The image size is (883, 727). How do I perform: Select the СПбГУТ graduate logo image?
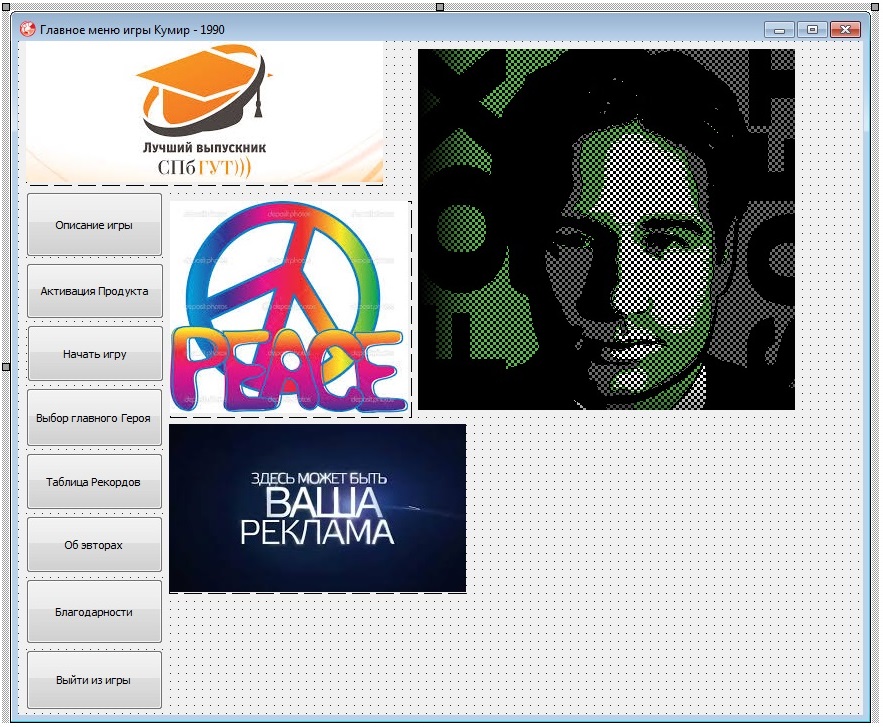point(204,113)
